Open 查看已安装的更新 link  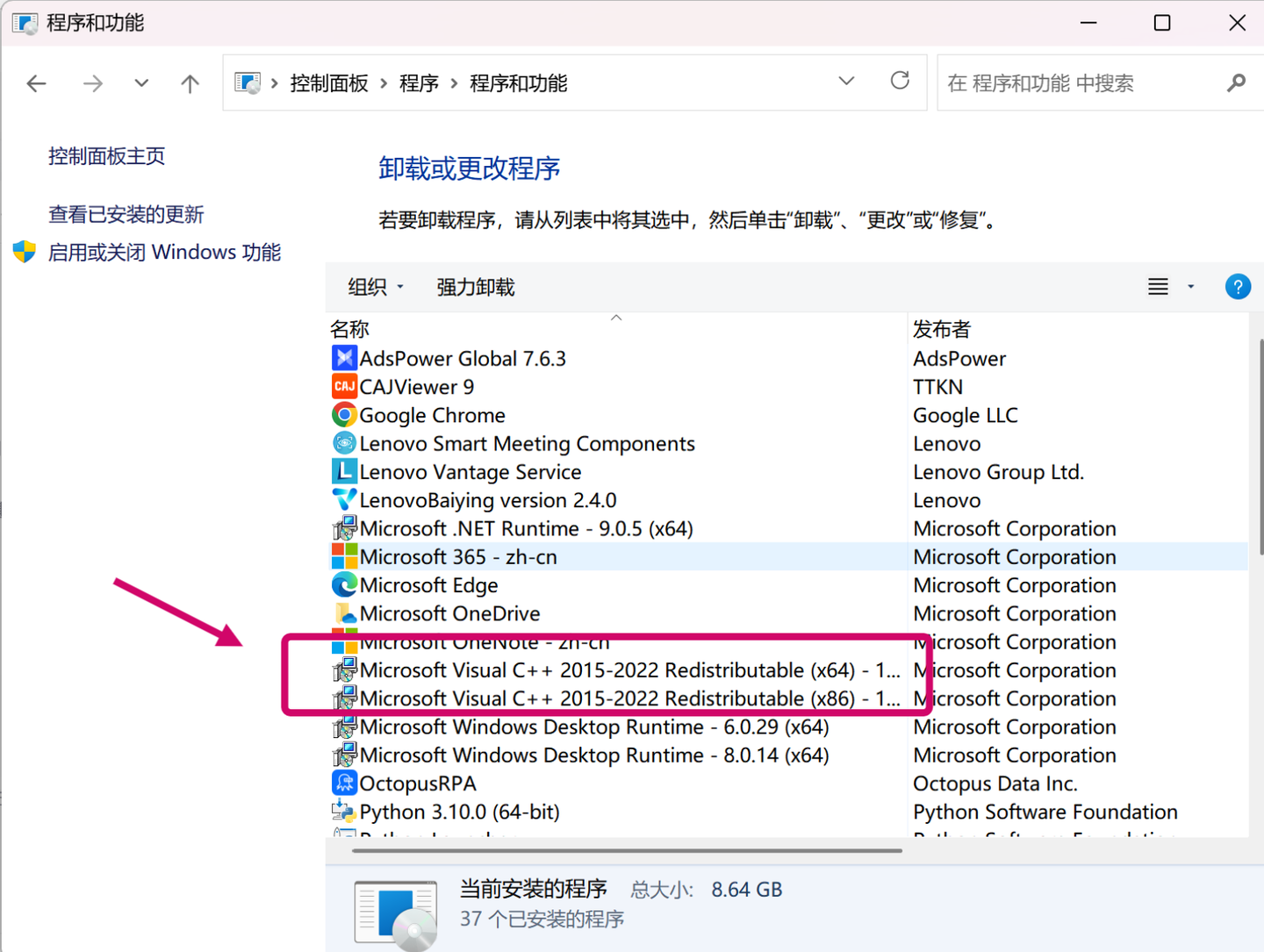(126, 213)
